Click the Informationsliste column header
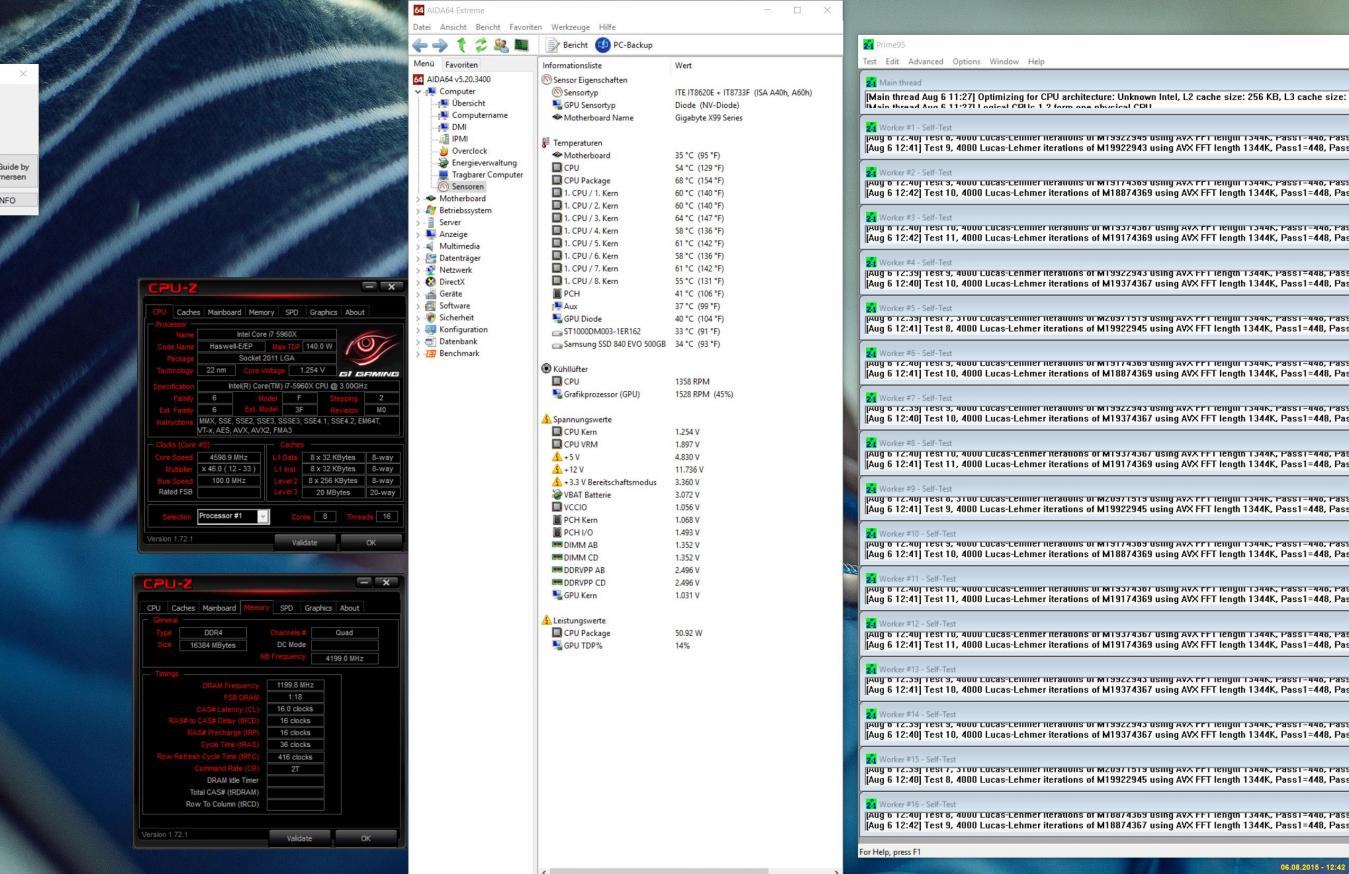 point(604,65)
